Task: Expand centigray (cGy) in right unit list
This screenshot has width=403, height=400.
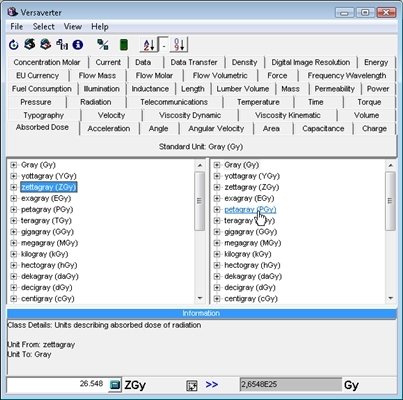Action: click(217, 299)
